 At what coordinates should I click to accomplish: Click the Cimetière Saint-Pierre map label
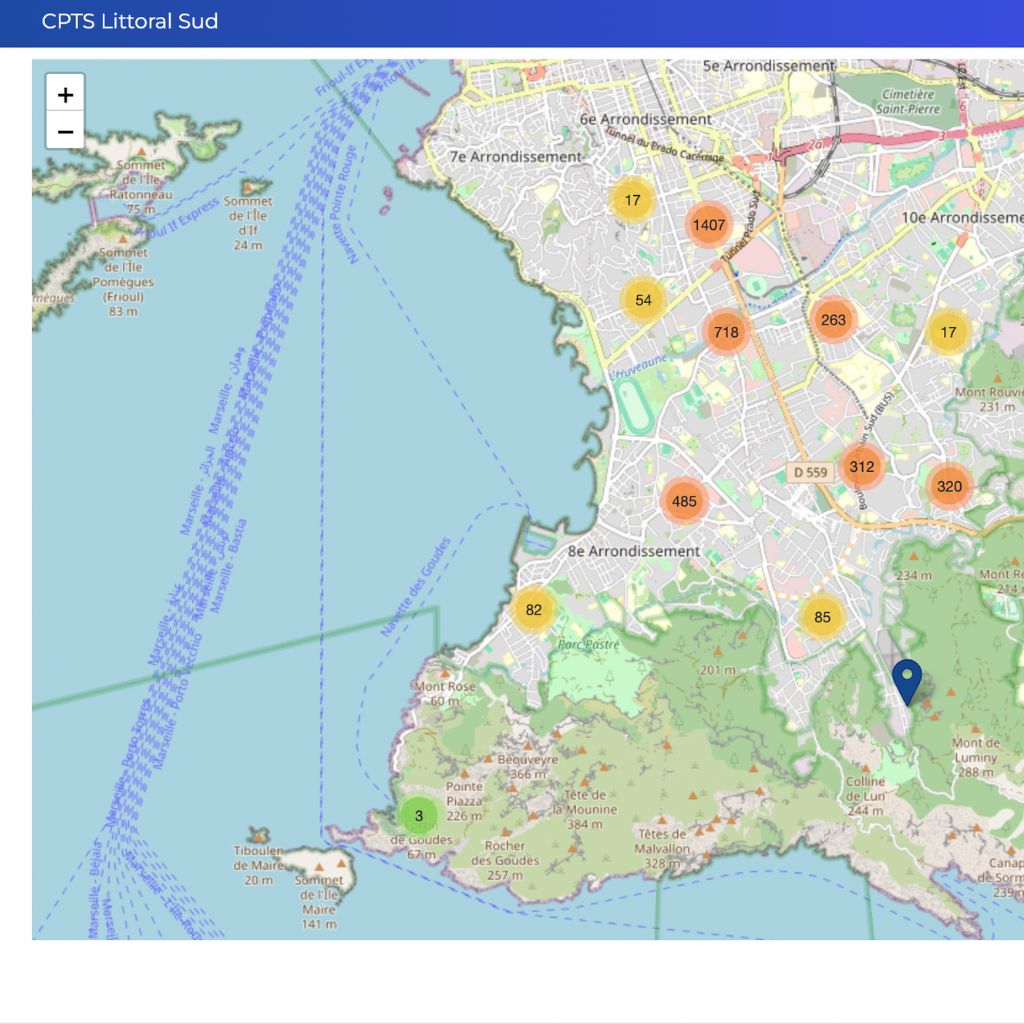click(908, 101)
